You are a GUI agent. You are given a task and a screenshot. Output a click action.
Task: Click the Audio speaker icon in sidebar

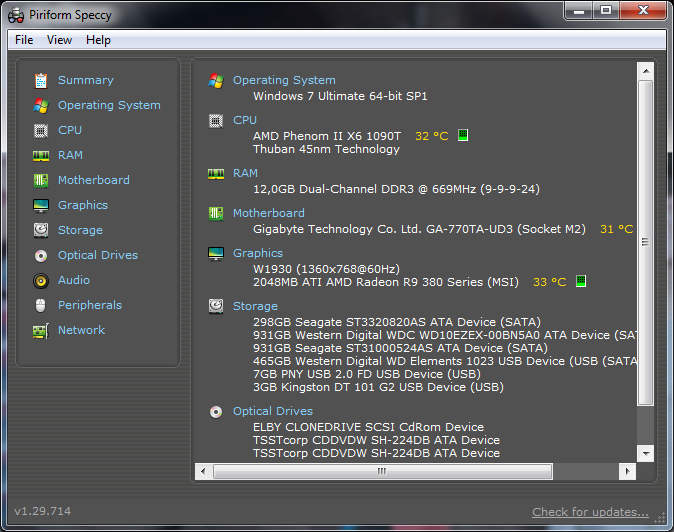[41, 281]
